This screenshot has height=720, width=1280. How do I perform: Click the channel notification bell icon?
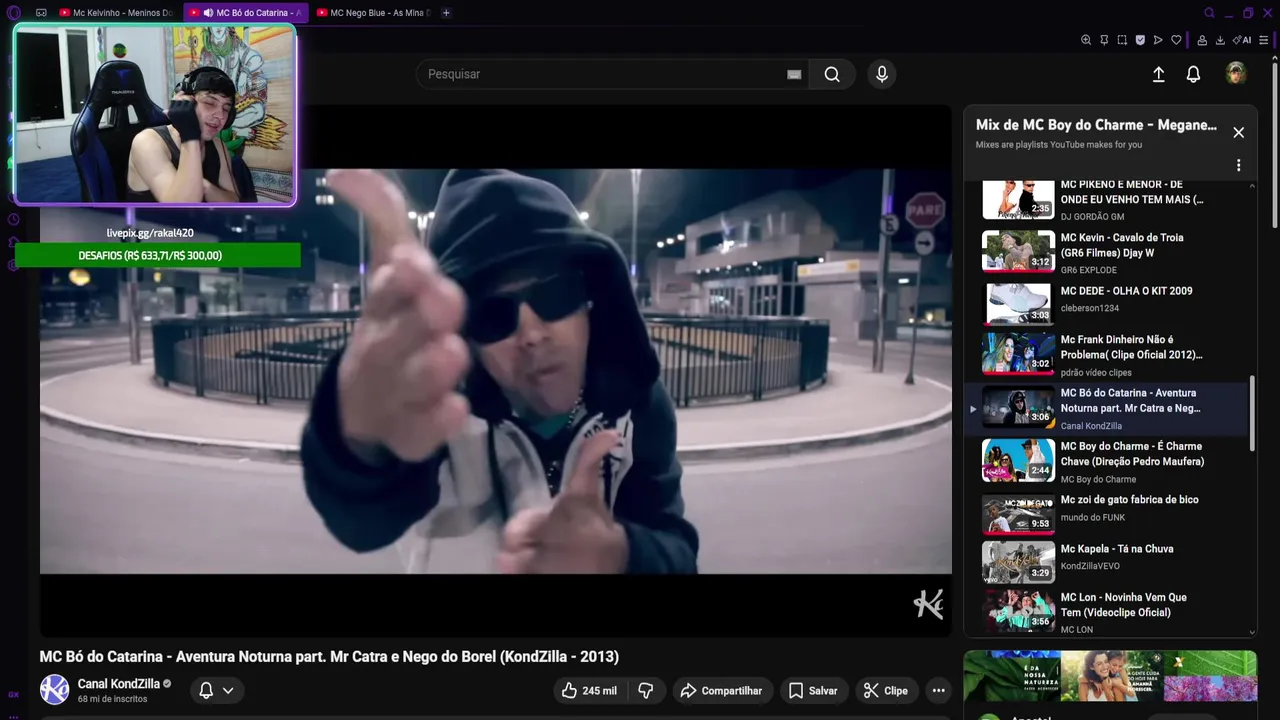[x=206, y=690]
